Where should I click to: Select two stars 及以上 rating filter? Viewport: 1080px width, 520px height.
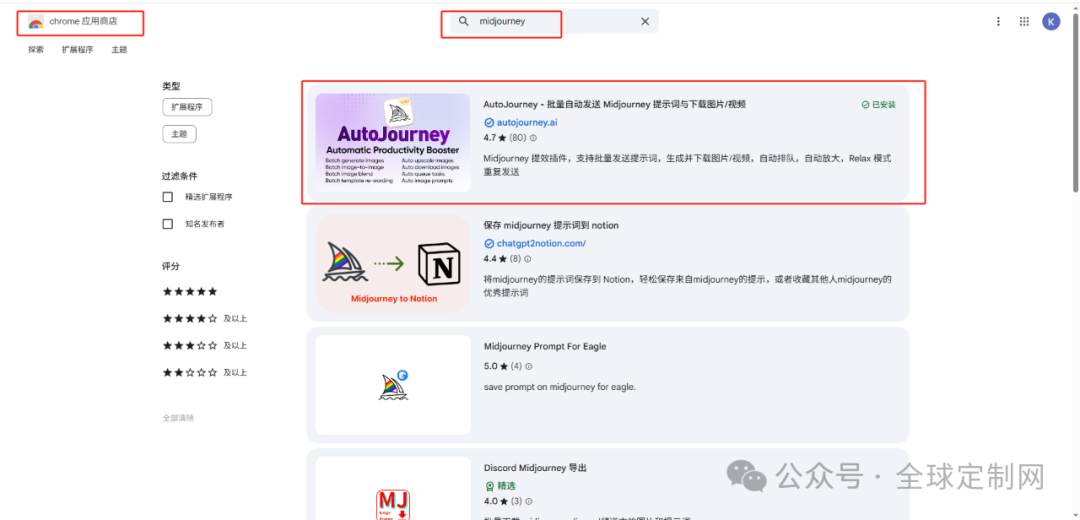pyautogui.click(x=204, y=372)
